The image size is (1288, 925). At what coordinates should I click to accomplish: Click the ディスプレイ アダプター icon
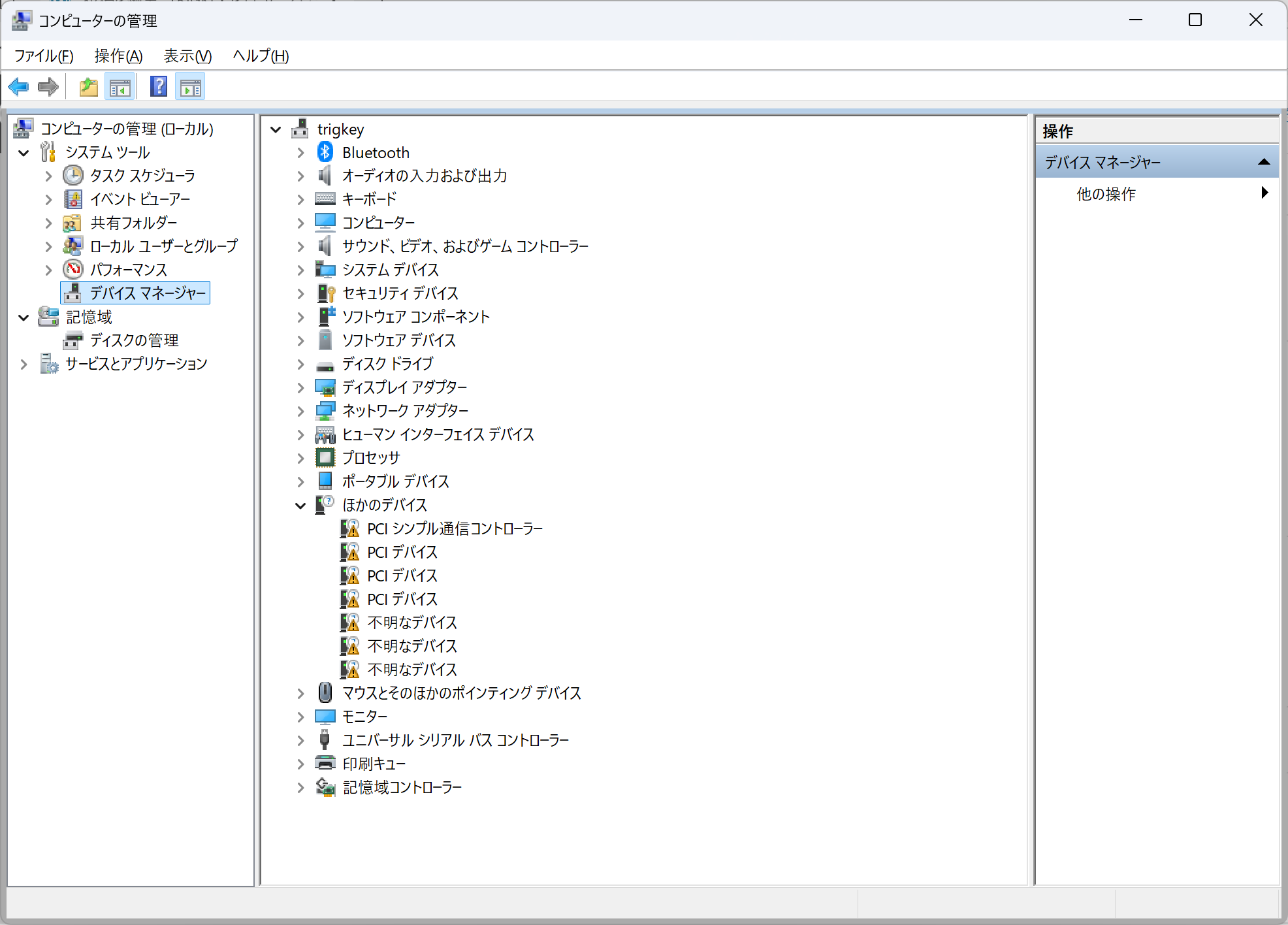pyautogui.click(x=325, y=387)
